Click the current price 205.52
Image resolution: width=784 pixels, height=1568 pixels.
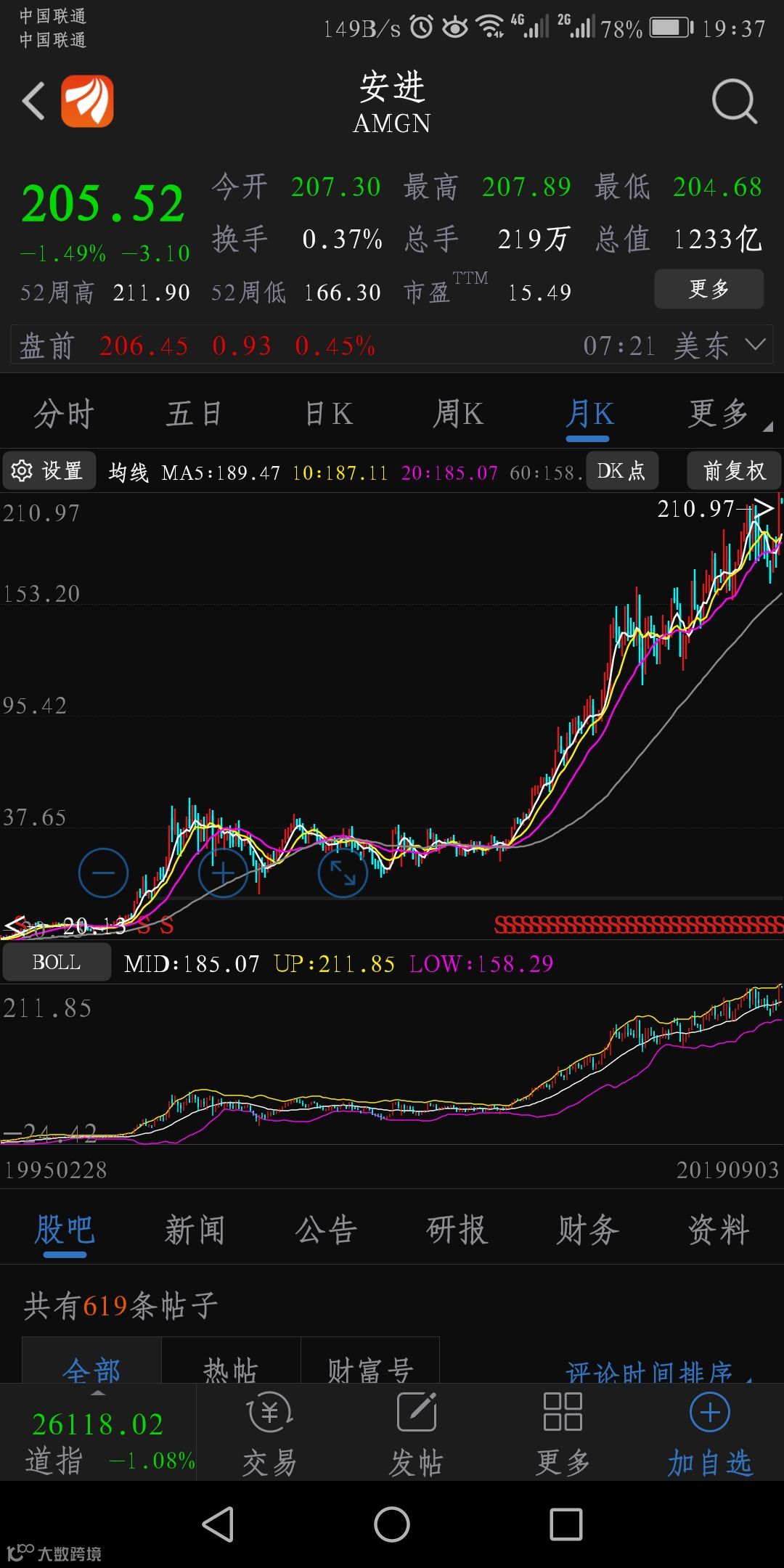coord(103,203)
